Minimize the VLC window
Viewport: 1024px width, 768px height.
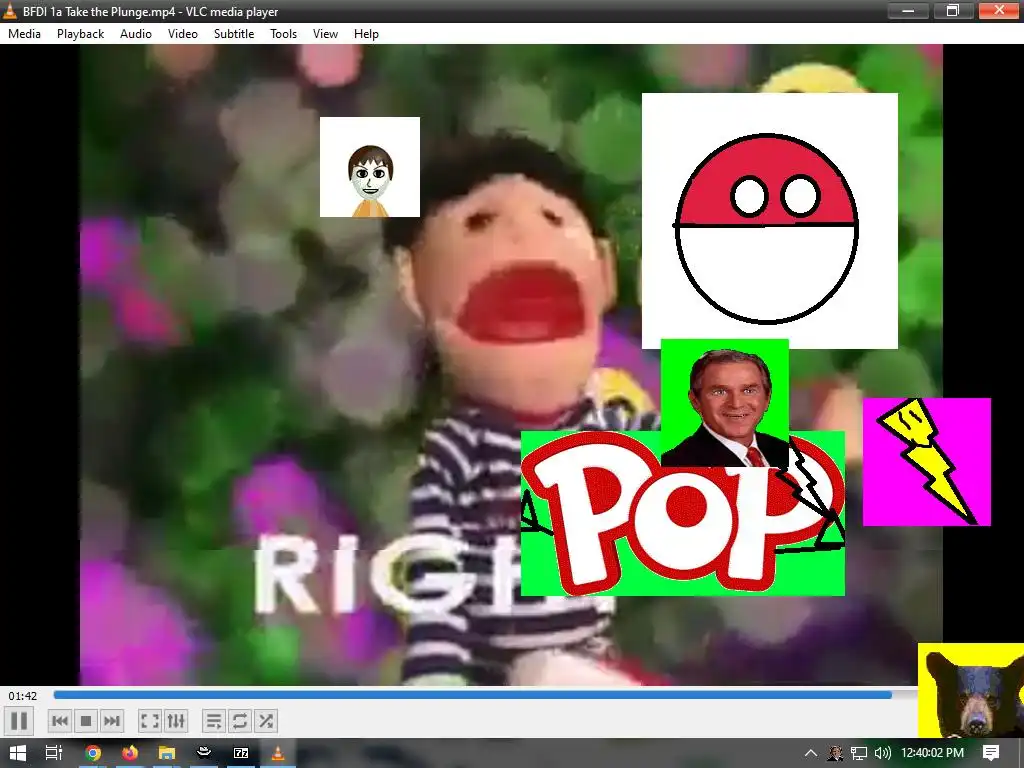coord(908,10)
